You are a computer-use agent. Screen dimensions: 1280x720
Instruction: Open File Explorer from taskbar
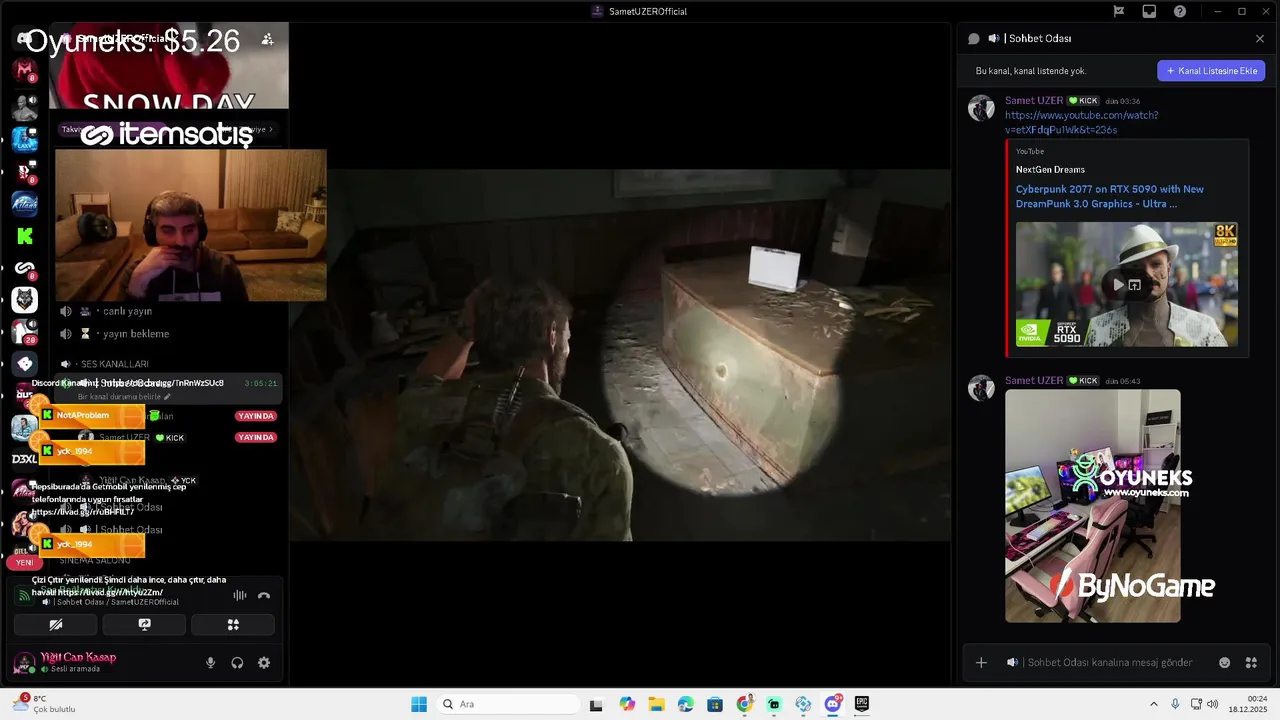tap(656, 704)
